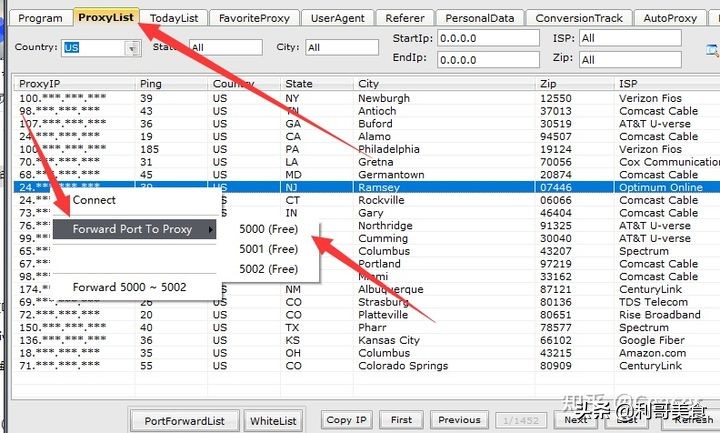Select the Cumming city cell
720x433 pixels.
[x=383, y=239]
